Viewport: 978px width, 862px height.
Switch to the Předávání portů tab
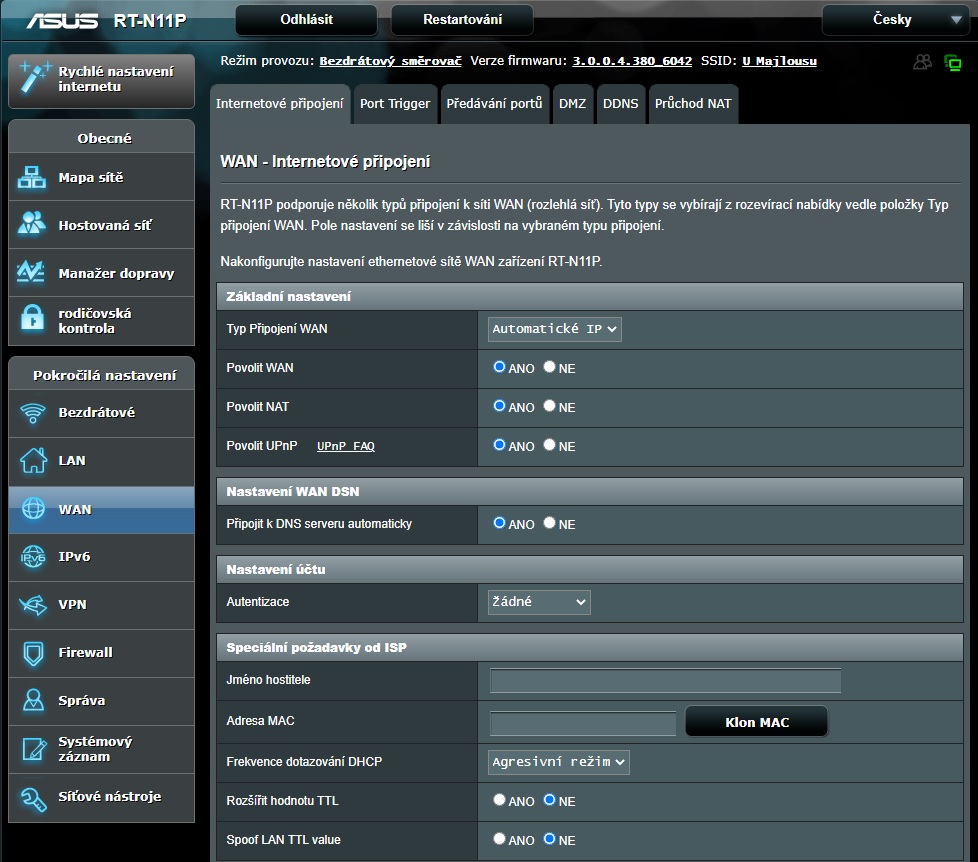494,104
